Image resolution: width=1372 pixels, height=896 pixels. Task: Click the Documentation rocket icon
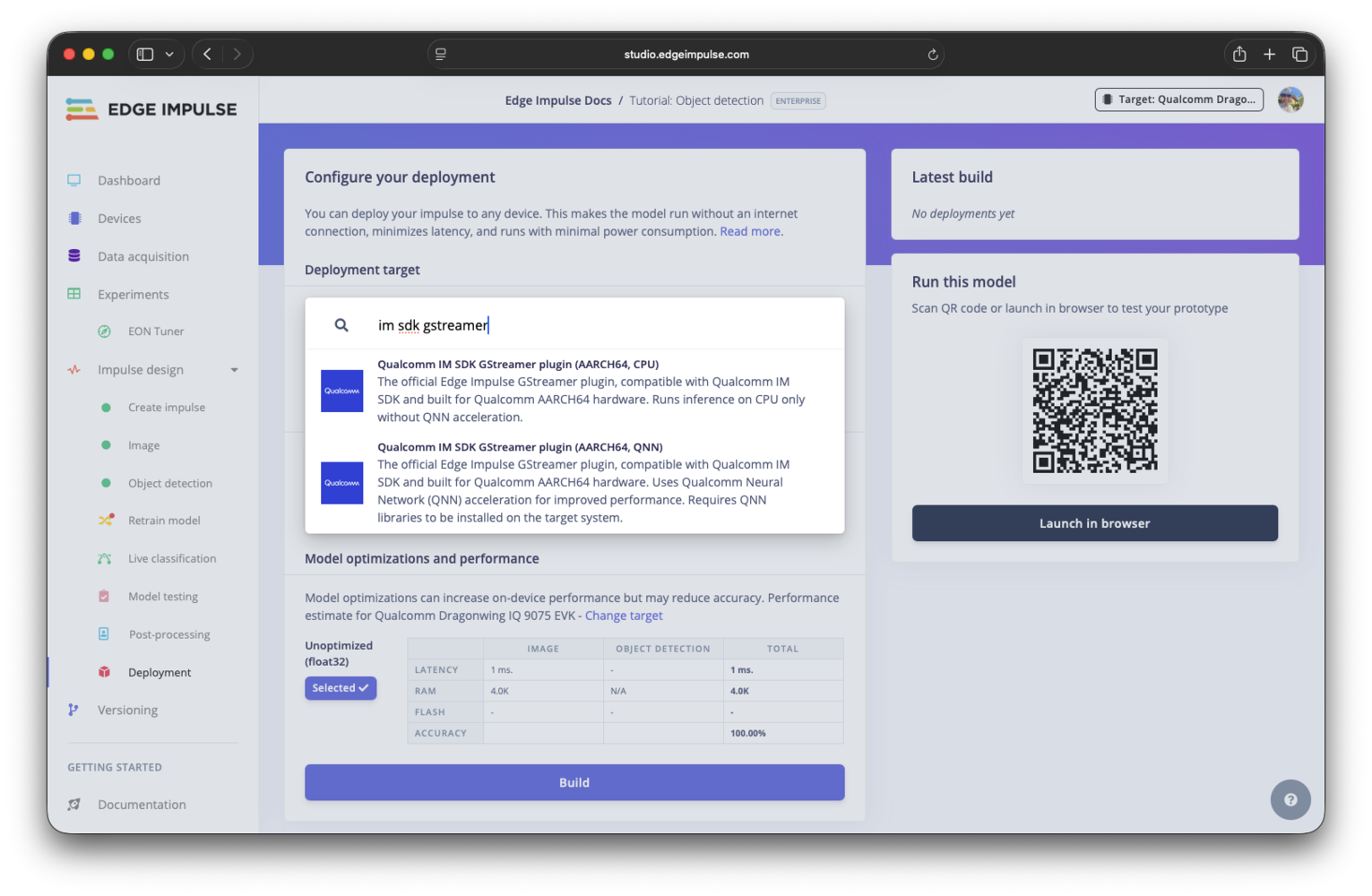pos(74,805)
